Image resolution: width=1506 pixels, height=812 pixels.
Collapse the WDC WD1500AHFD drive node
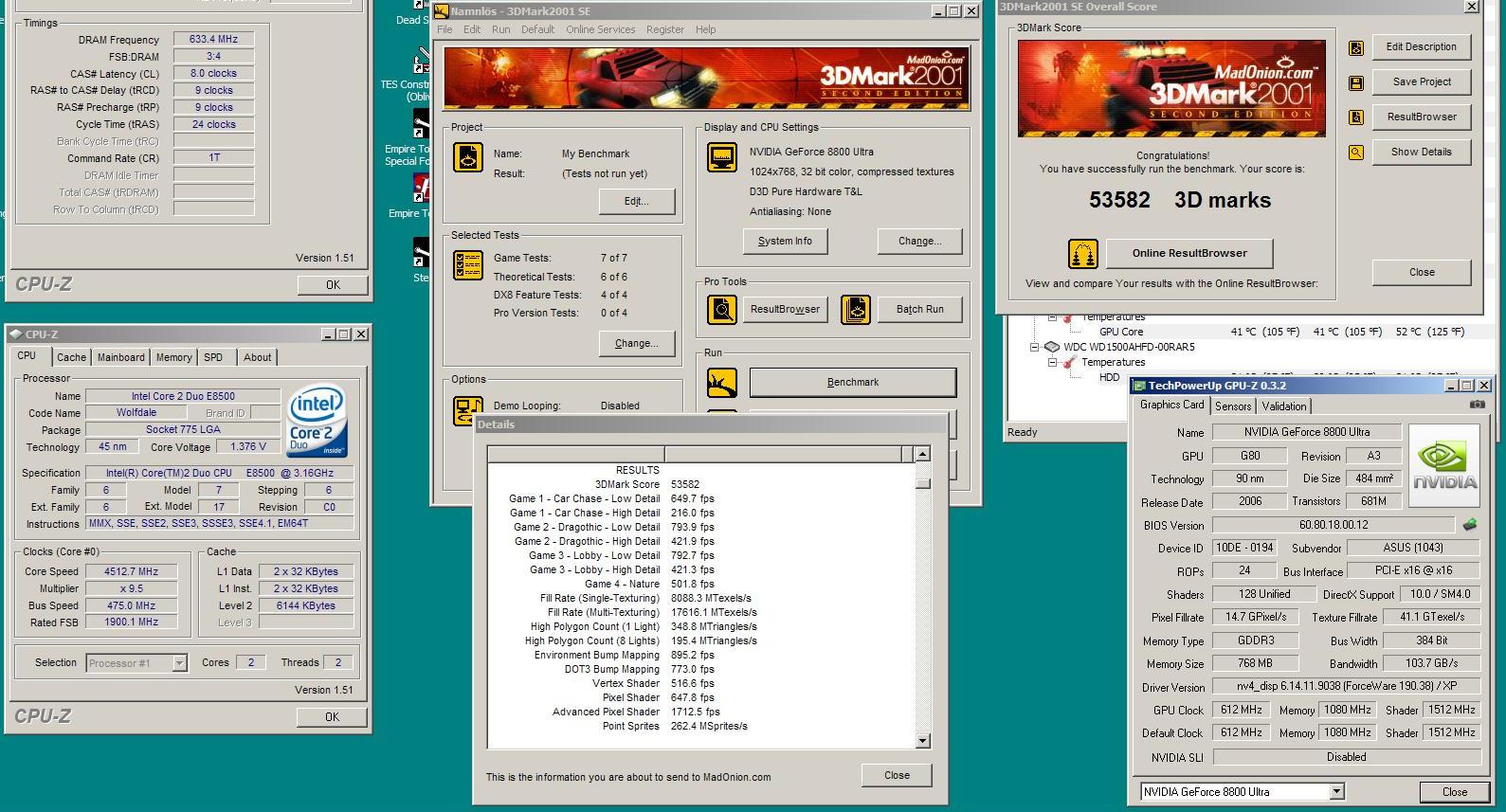(1035, 347)
